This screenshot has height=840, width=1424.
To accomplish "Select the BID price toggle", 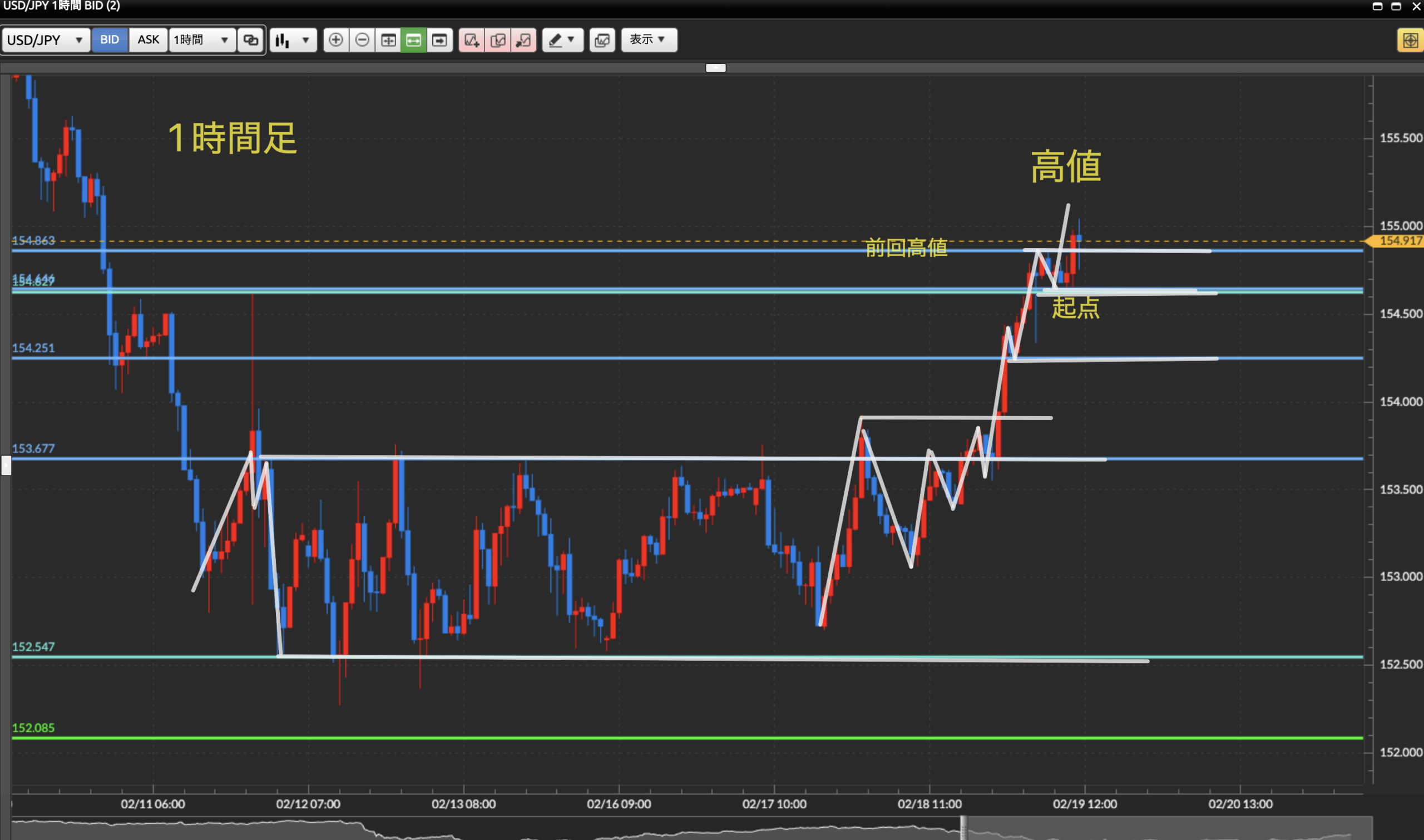I will tap(110, 40).
